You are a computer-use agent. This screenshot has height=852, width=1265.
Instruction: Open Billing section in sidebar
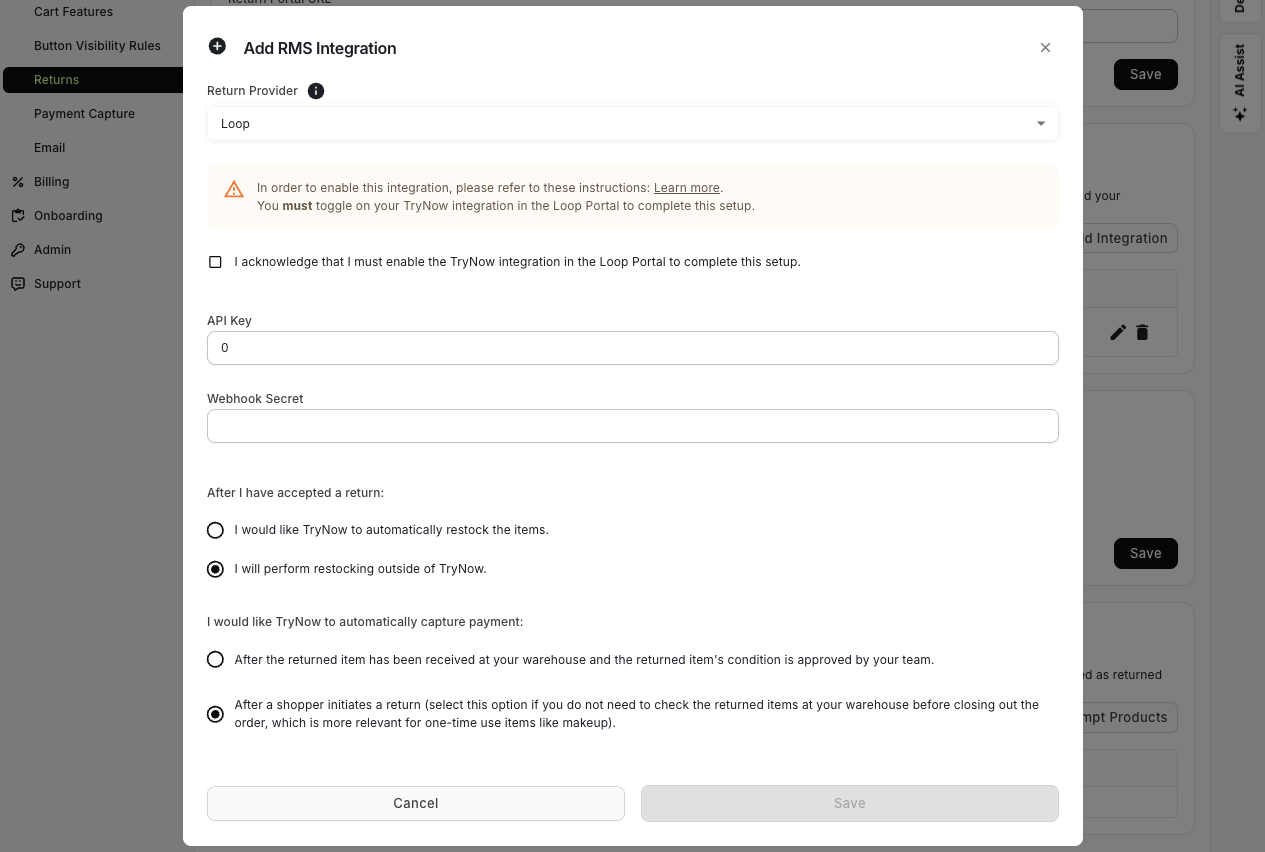tap(51, 182)
